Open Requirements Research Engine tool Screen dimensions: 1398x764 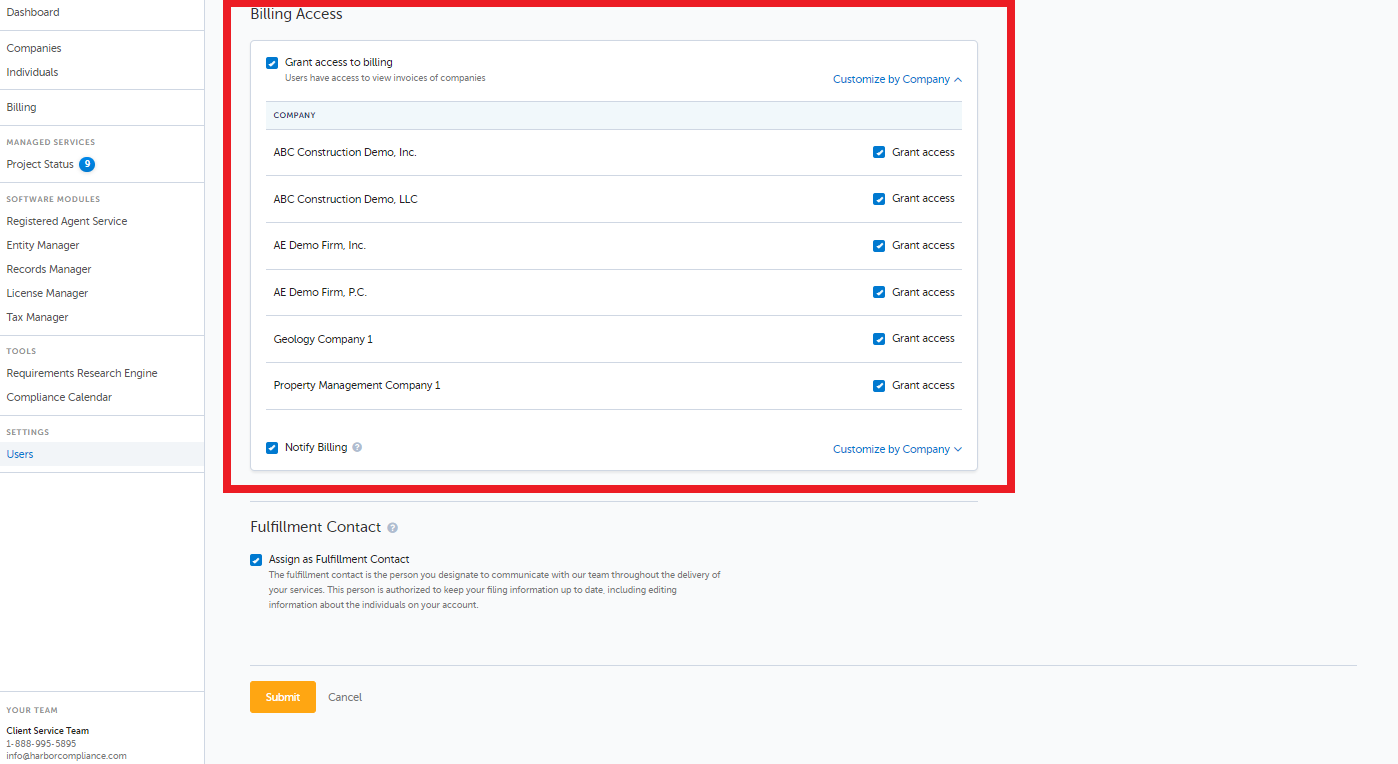click(x=82, y=373)
